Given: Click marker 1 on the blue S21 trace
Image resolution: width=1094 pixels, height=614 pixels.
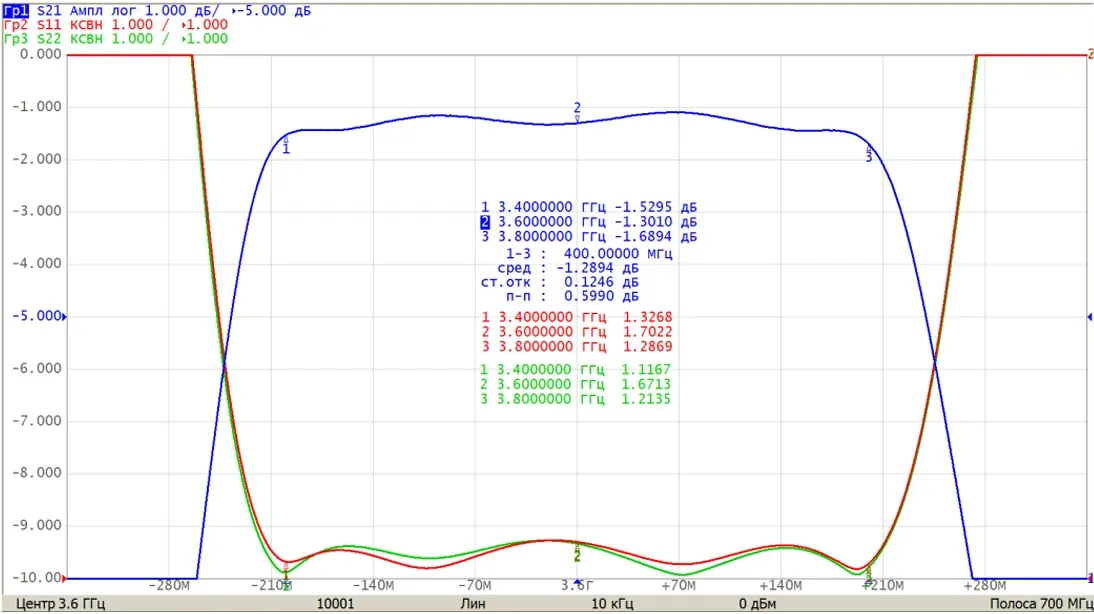Looking at the screenshot, I should [285, 145].
